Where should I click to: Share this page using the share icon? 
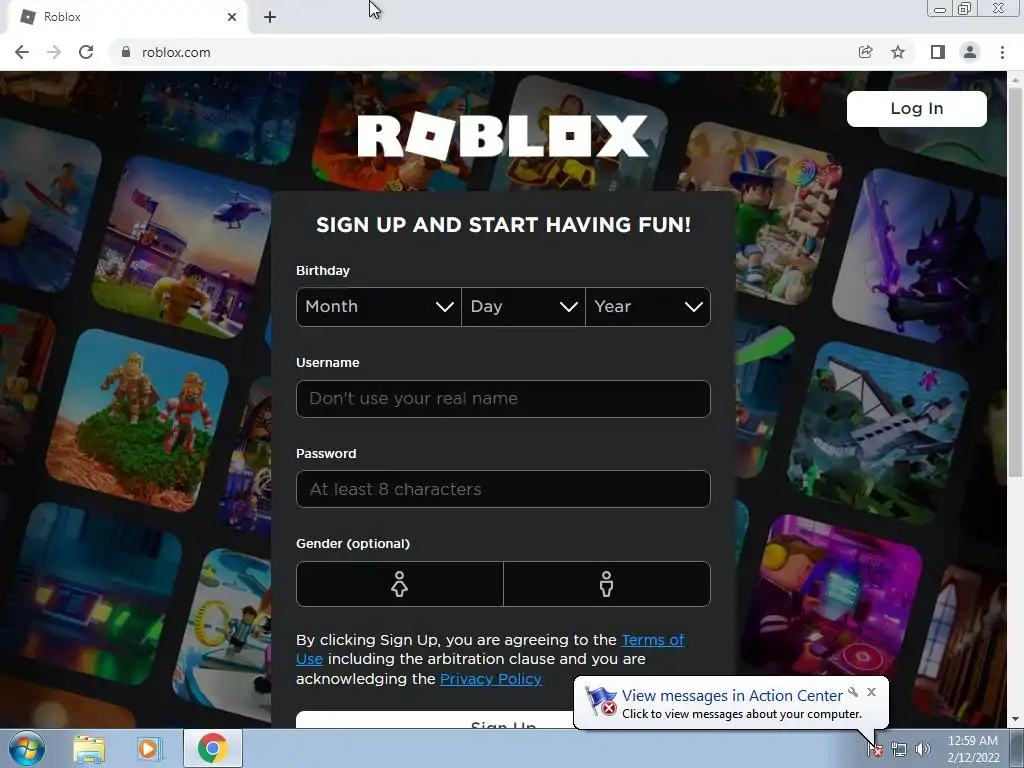pyautogui.click(x=865, y=52)
